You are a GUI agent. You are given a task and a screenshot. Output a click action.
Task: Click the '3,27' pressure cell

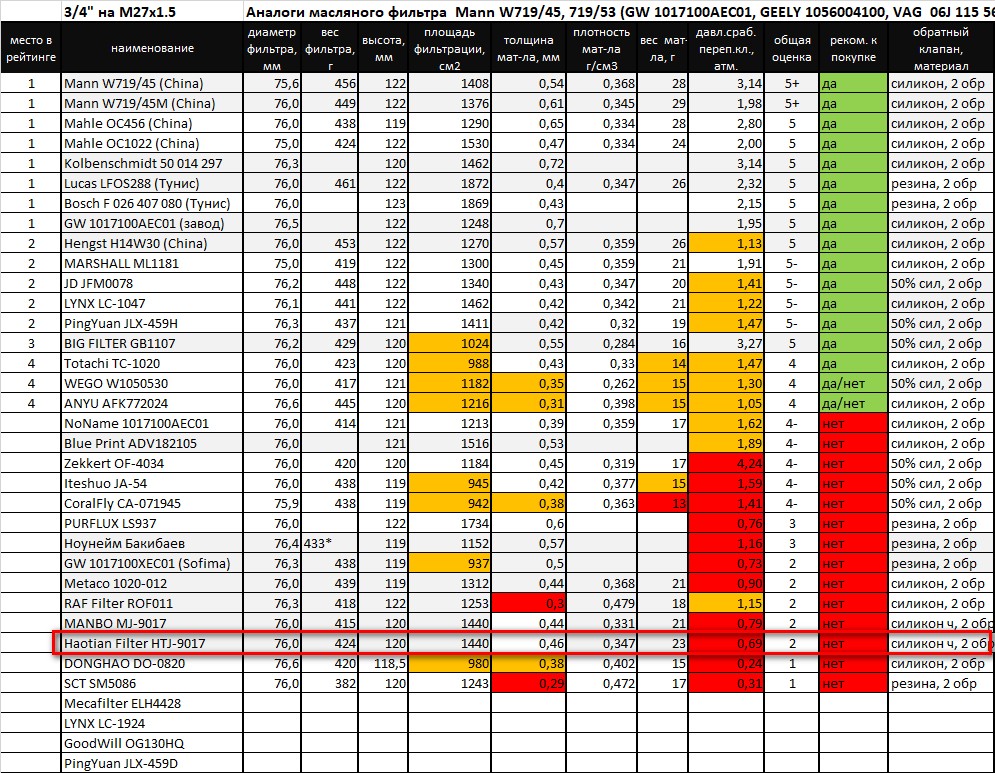tap(726, 343)
